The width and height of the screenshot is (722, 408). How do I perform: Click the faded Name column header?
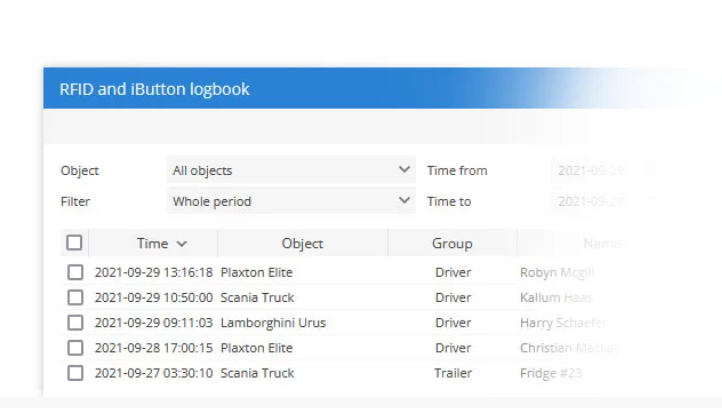click(x=602, y=243)
